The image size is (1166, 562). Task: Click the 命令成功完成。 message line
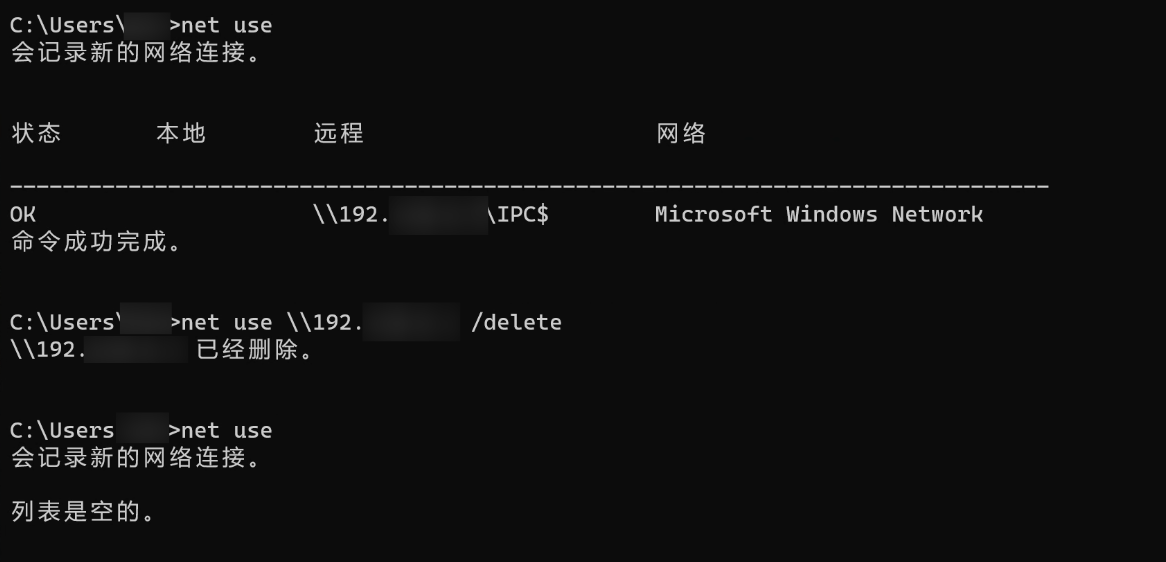[97, 242]
